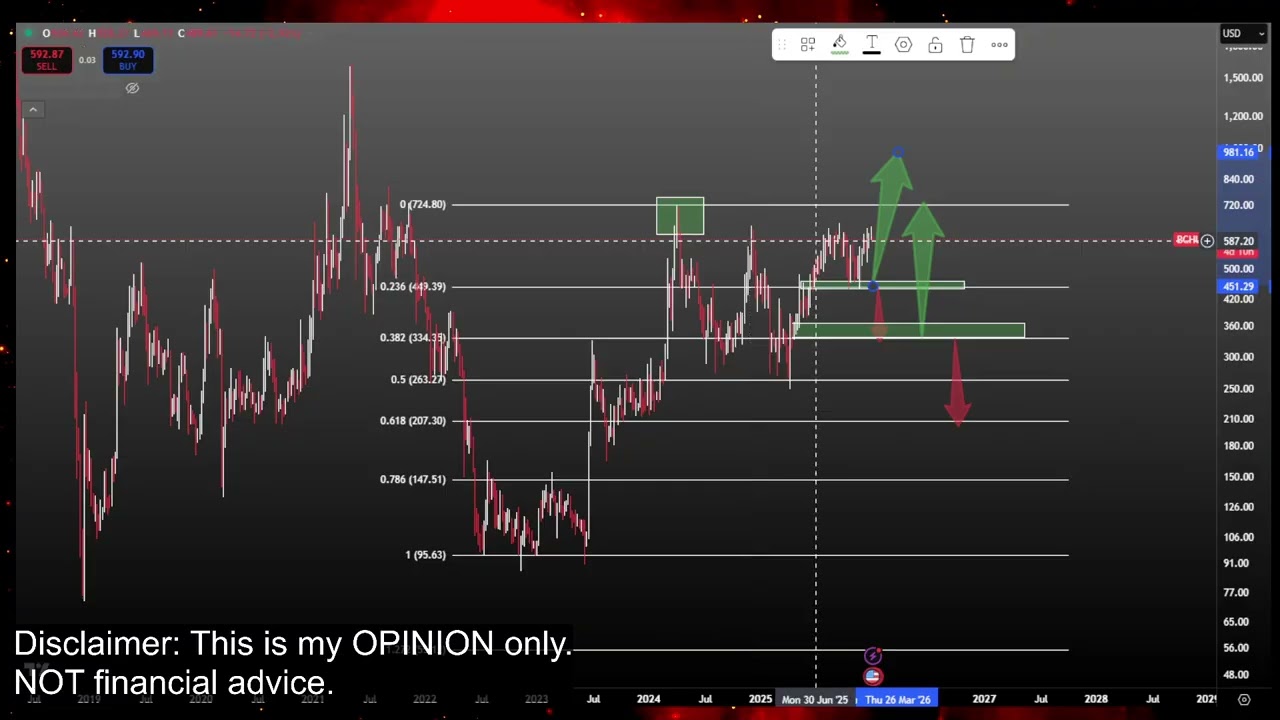
Task: Delete drawing with trash icon
Action: click(967, 44)
